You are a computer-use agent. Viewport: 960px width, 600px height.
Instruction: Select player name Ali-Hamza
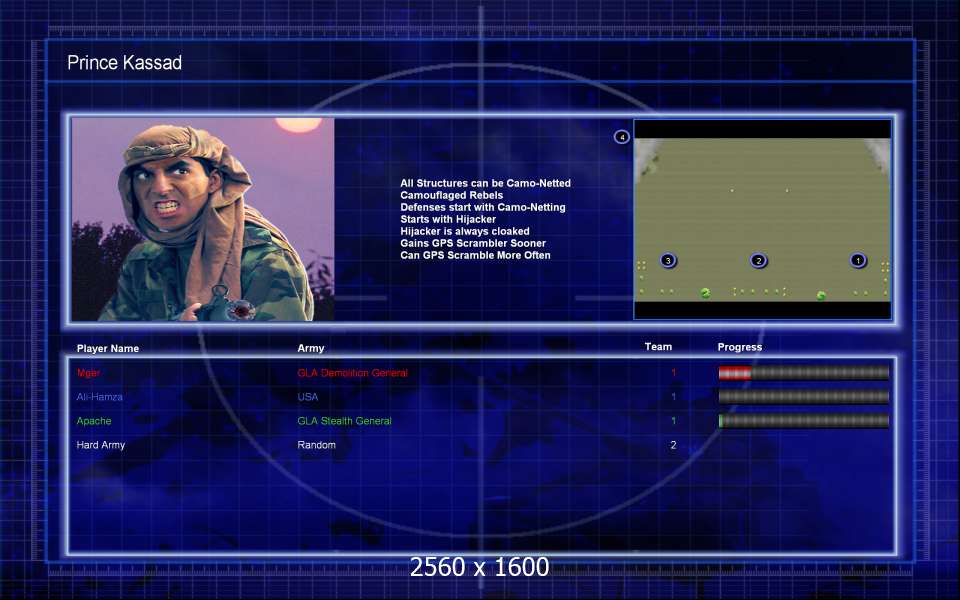click(x=99, y=397)
